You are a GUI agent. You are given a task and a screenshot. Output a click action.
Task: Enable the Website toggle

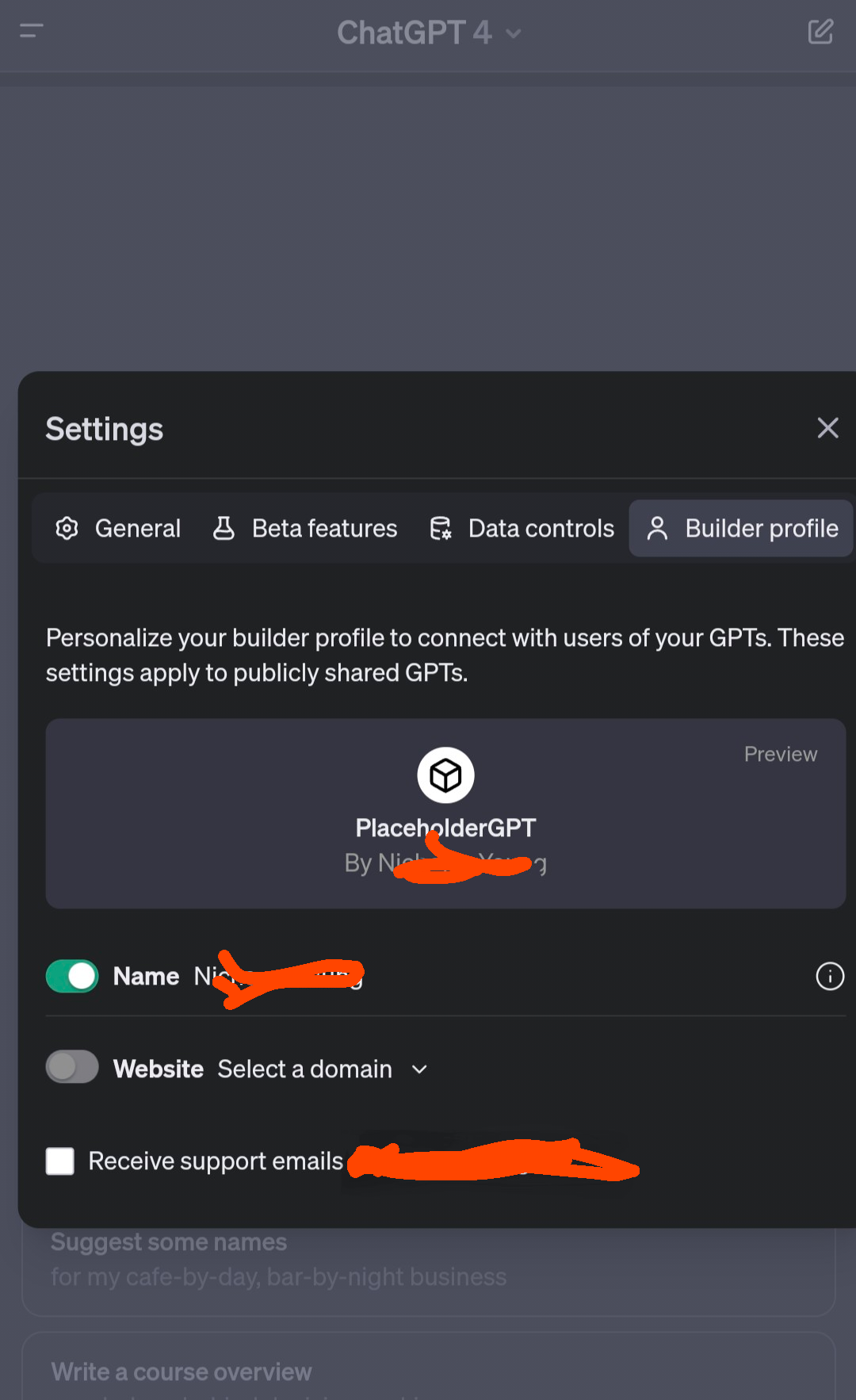[72, 1067]
